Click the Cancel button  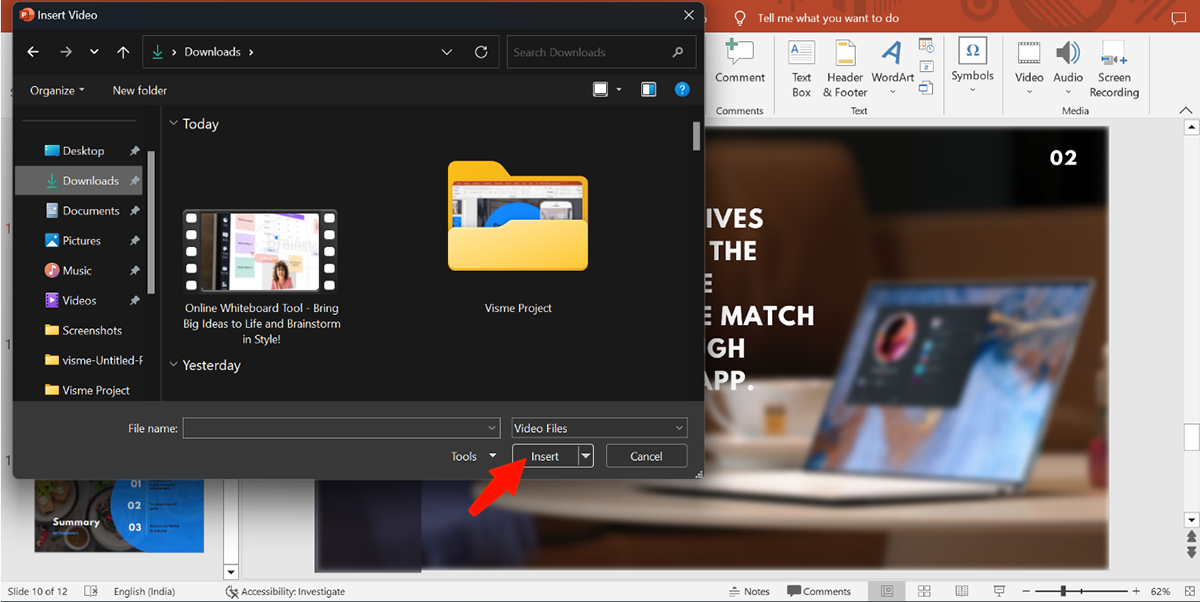tap(646, 456)
